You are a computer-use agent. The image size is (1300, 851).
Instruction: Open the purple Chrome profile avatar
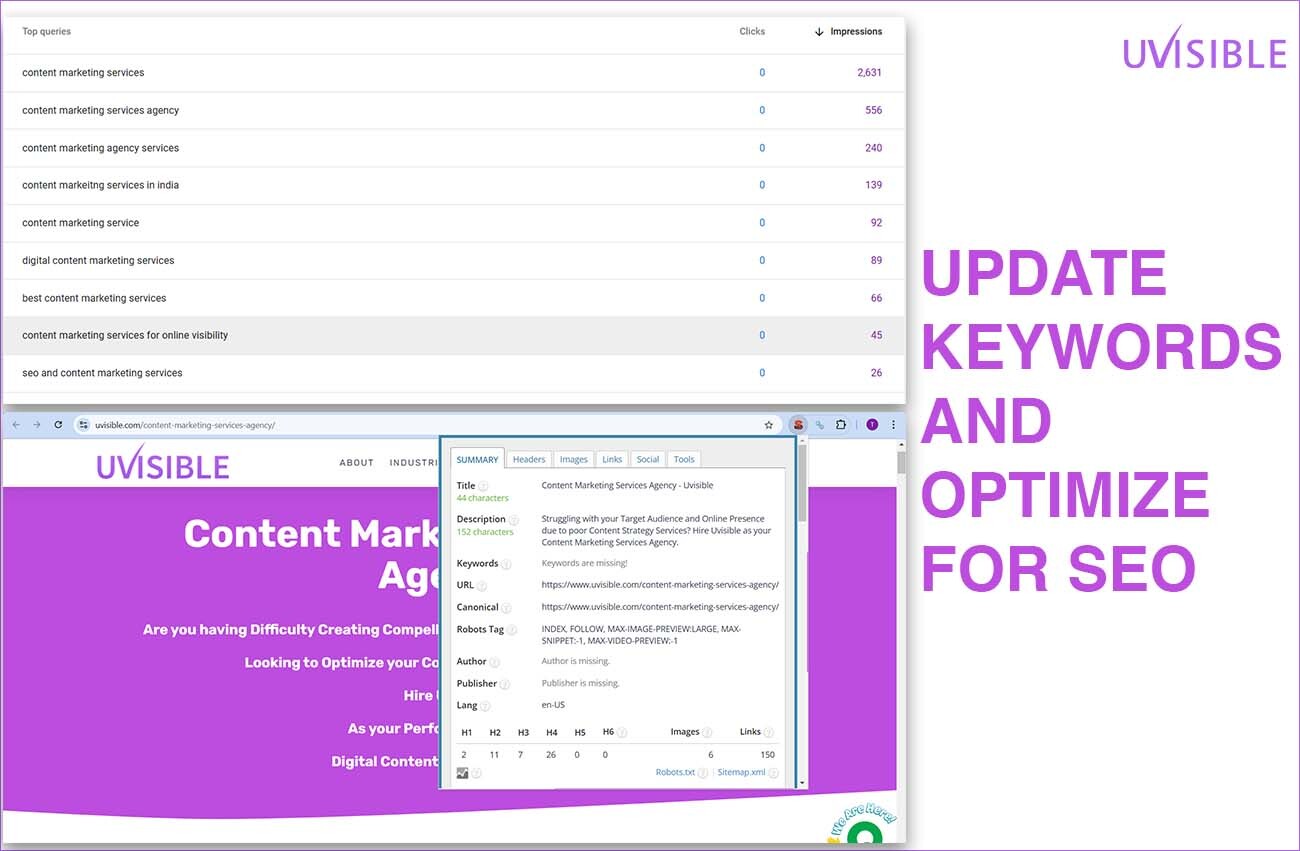[x=872, y=425]
